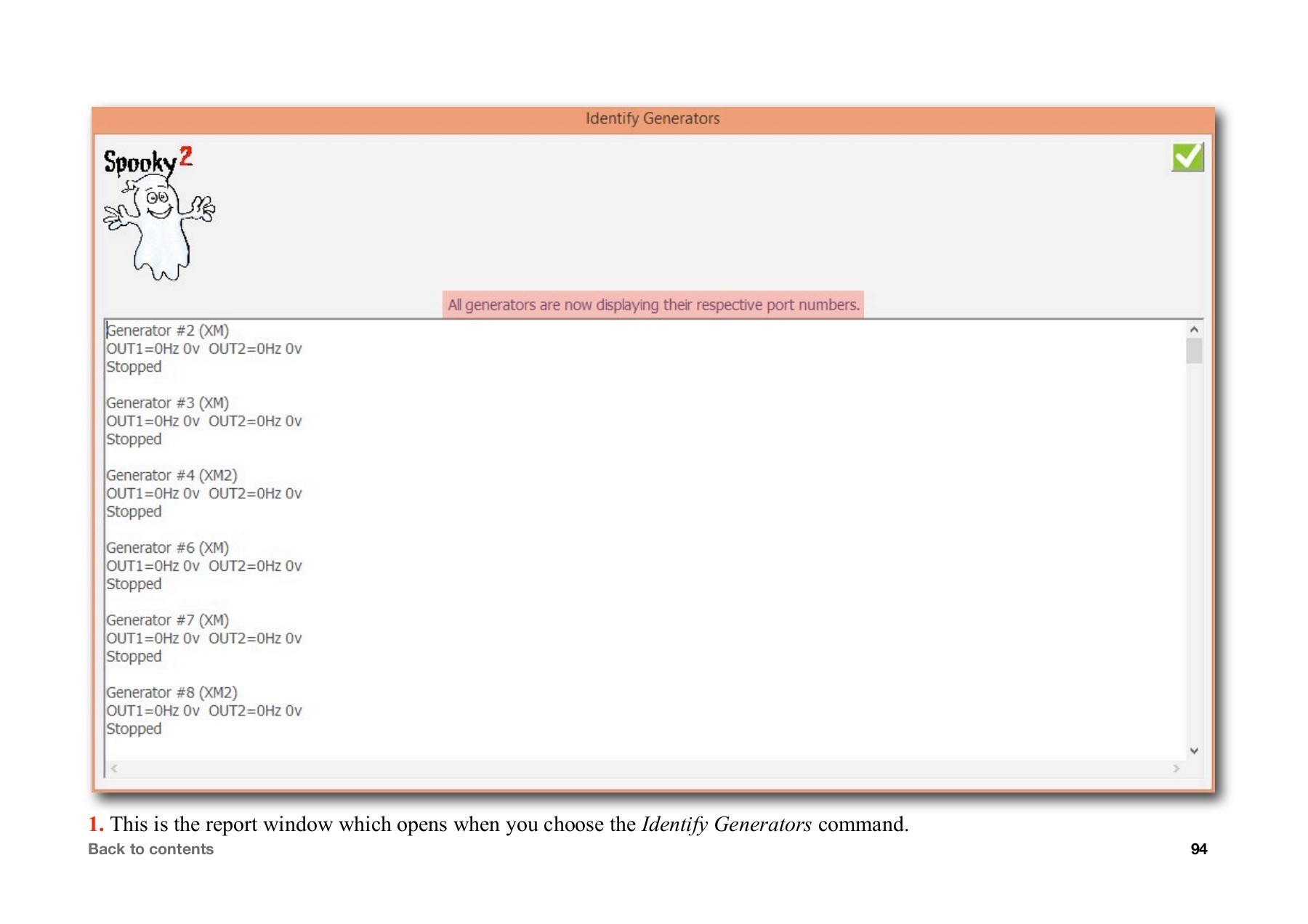The height and width of the screenshot is (924, 1308).
Task: Click the ghost mascot image
Action: click(x=160, y=229)
